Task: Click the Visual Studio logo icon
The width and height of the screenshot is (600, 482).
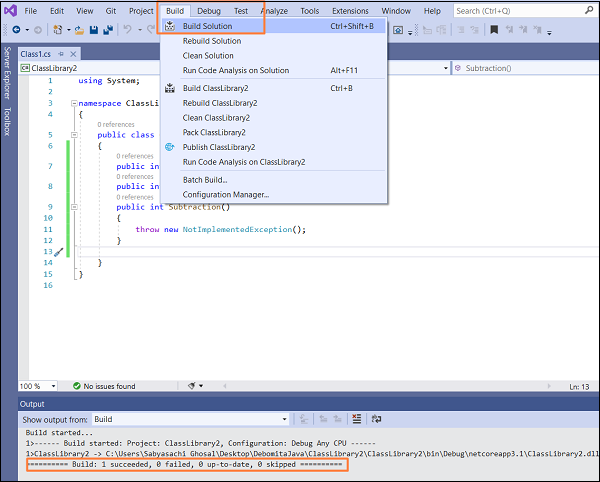Action: (9, 11)
